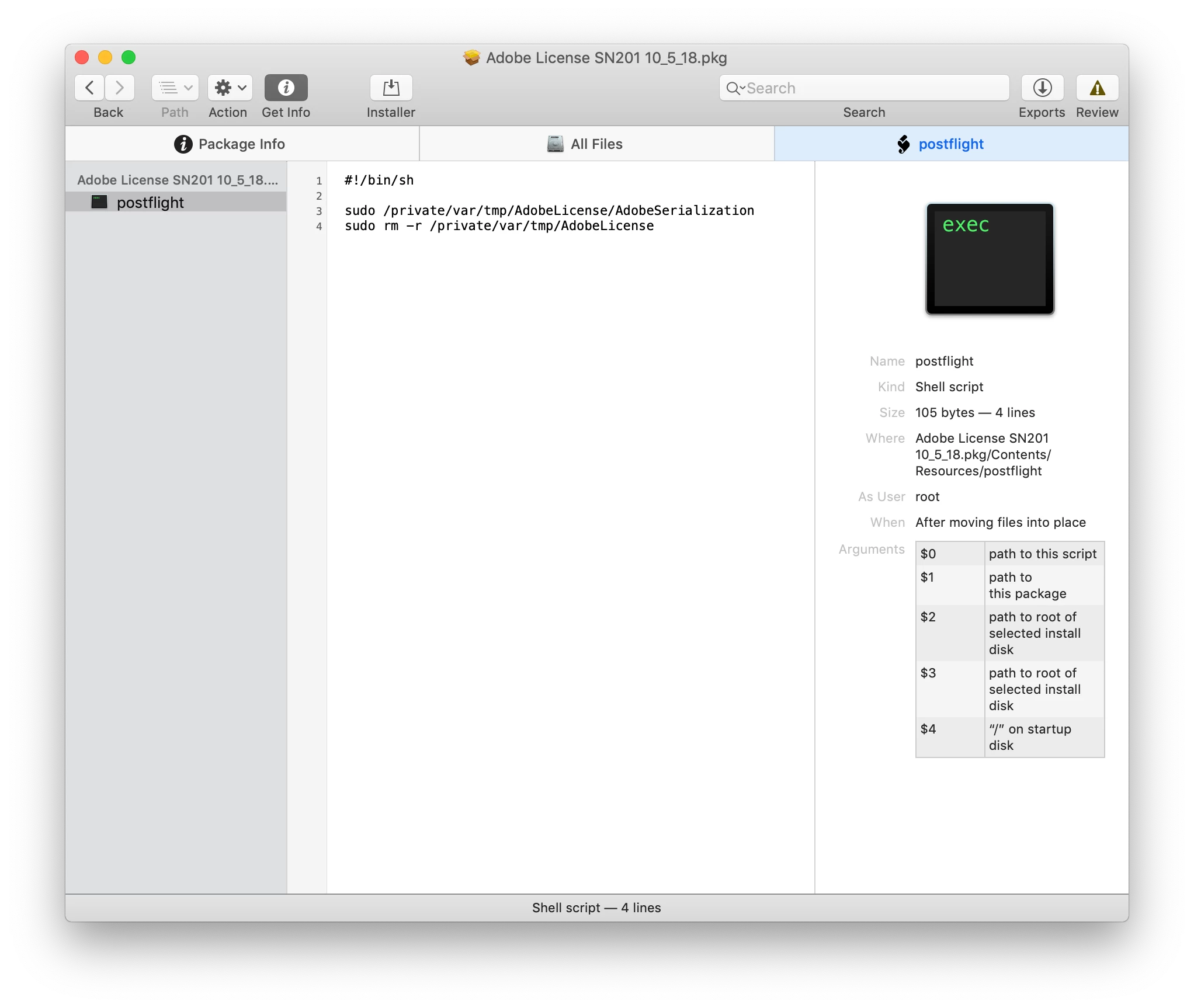Screen dimensions: 1194x1008
Task: Click the green zoom window button
Action: click(x=129, y=57)
